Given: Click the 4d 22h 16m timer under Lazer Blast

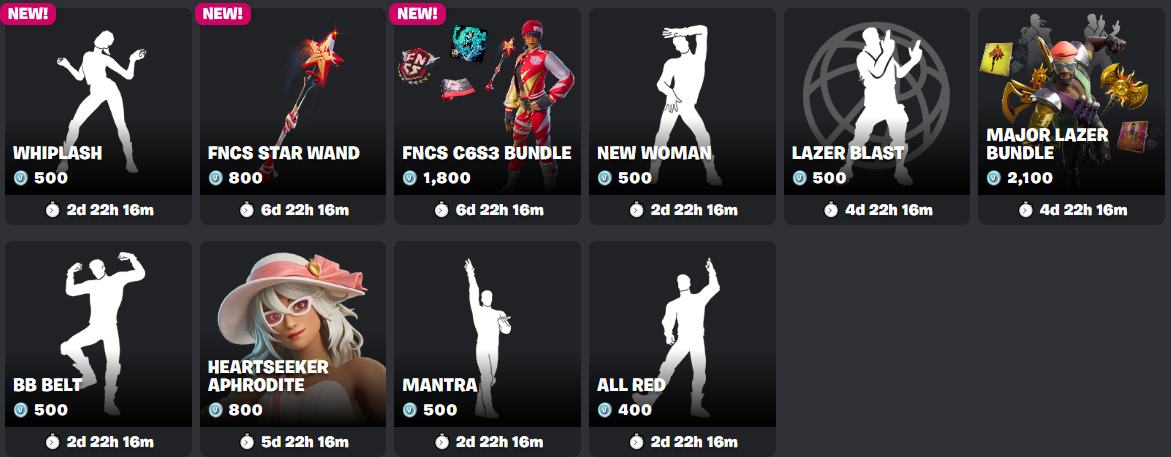Looking at the screenshot, I should coord(884,210).
